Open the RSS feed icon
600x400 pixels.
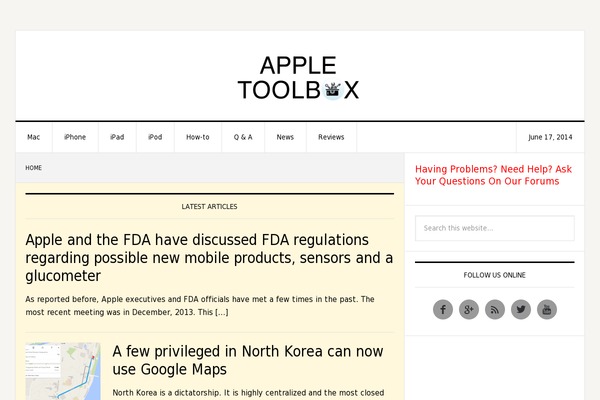pyautogui.click(x=495, y=309)
